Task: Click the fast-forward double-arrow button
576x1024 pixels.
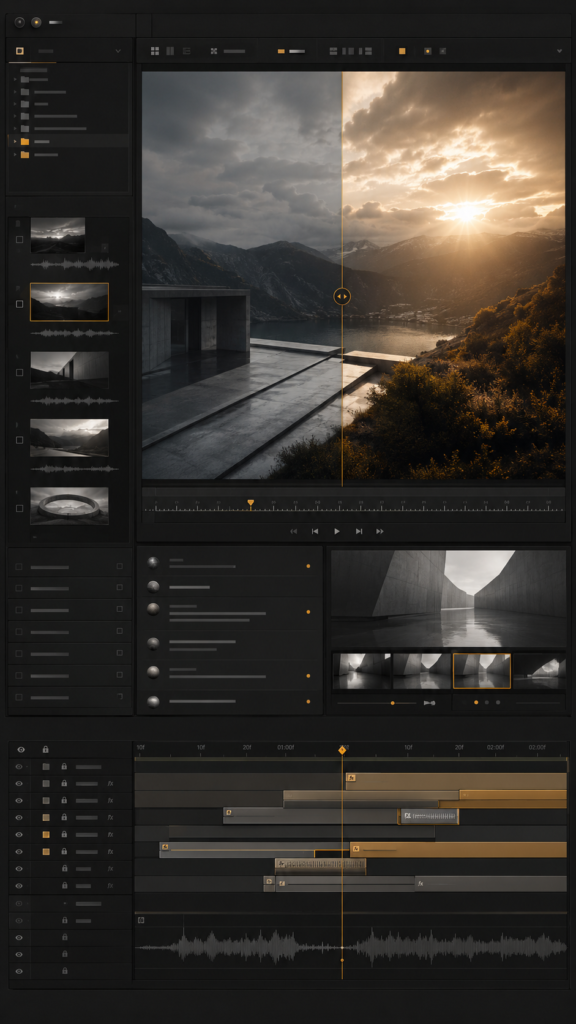Action: 379,532
